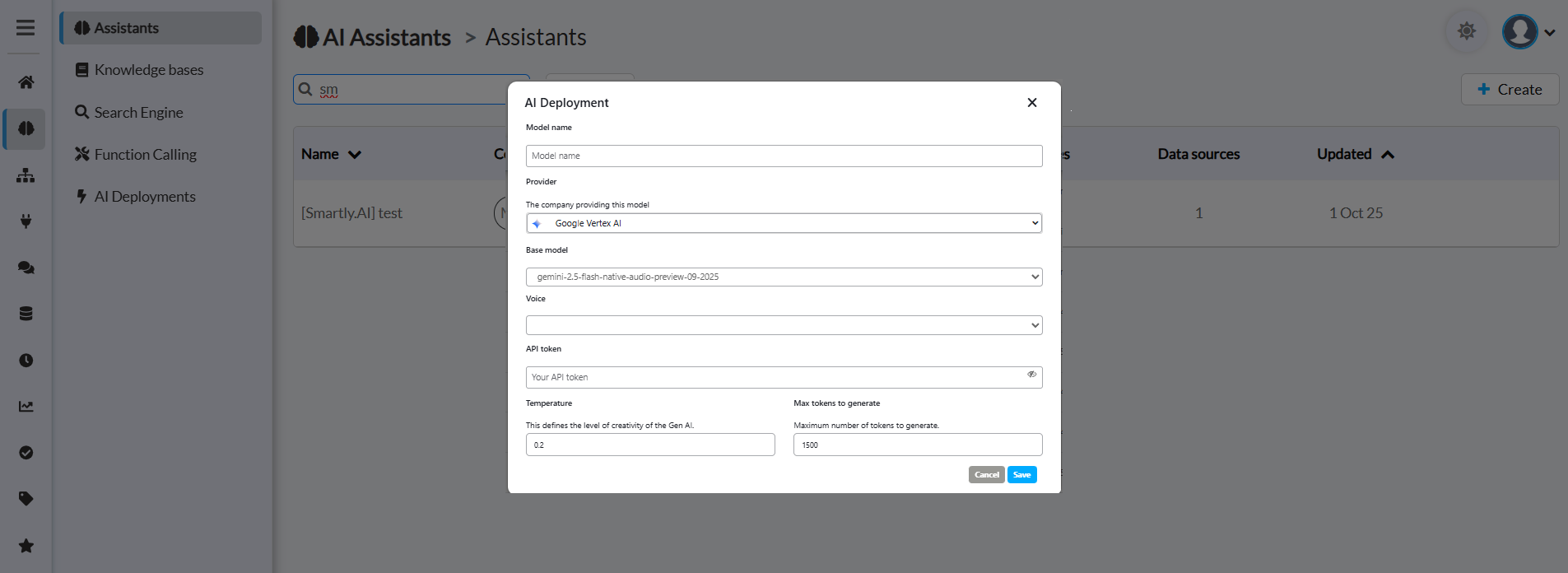Open the hamburger menu icon
The width and height of the screenshot is (1568, 573).
coord(26,28)
